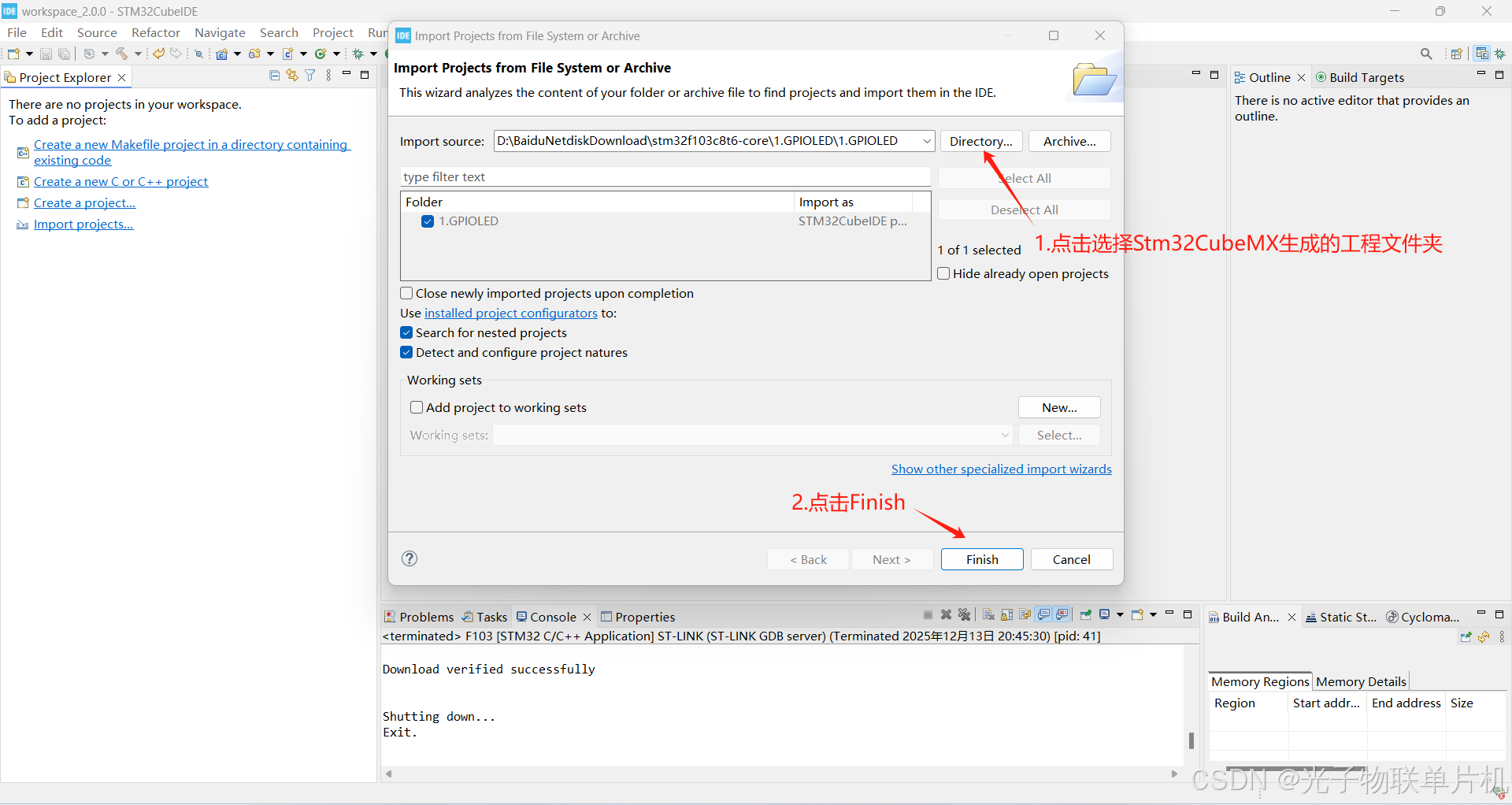Click the Save All toolbar icon
Viewport: 1512px width, 805px height.
[64, 54]
